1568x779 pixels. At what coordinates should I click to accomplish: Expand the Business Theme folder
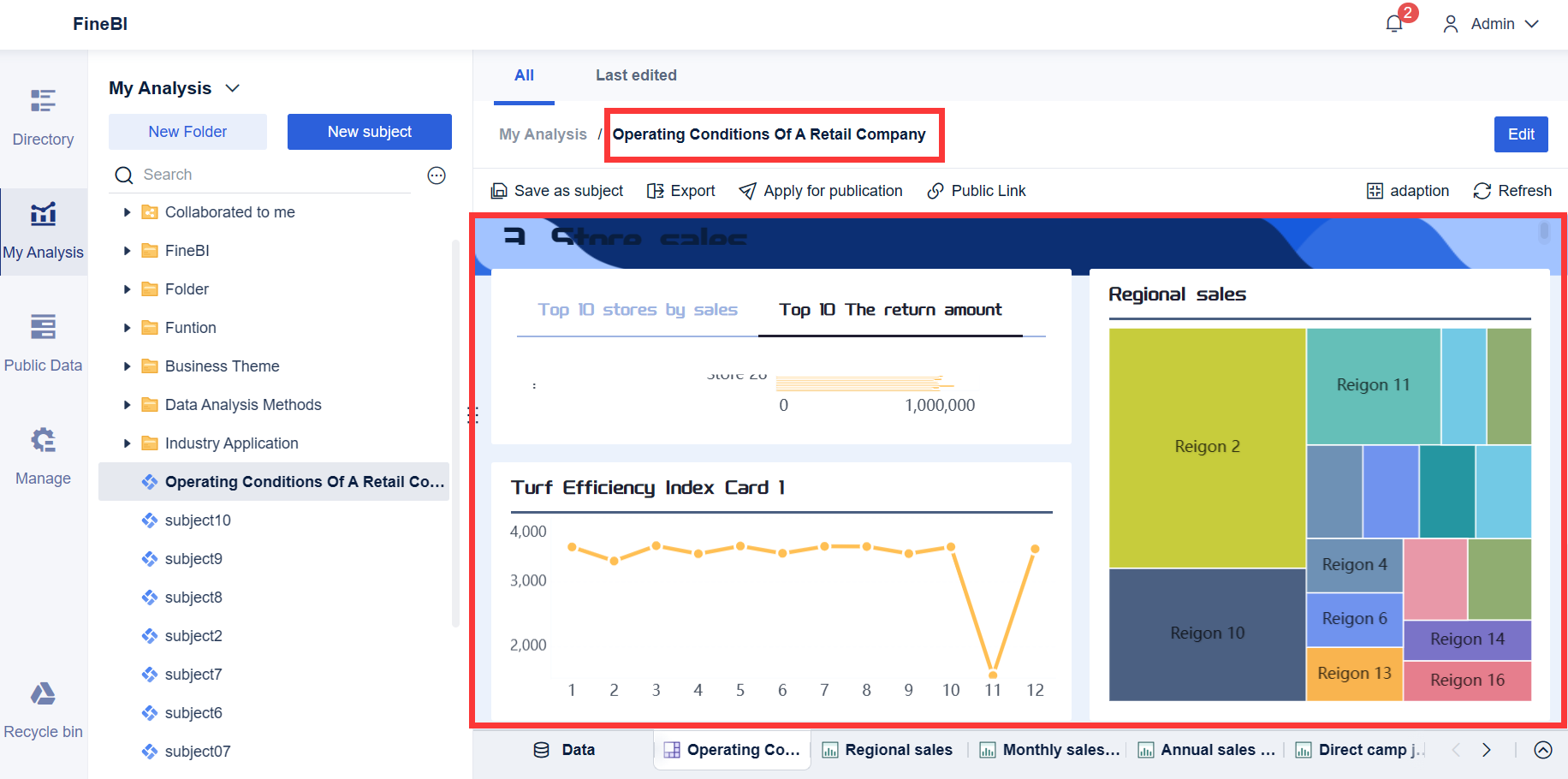pos(127,366)
